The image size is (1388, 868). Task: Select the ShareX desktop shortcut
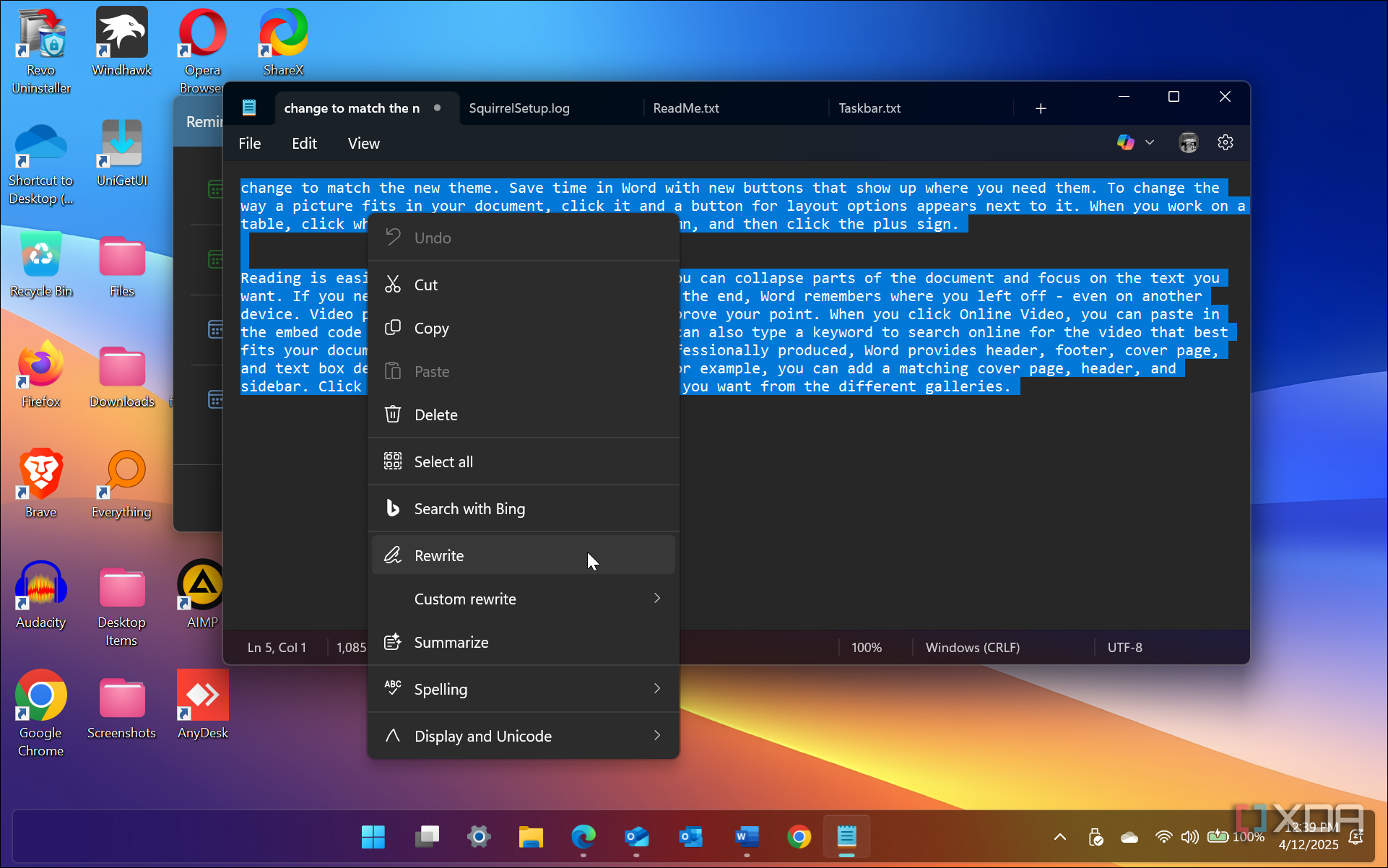283,42
